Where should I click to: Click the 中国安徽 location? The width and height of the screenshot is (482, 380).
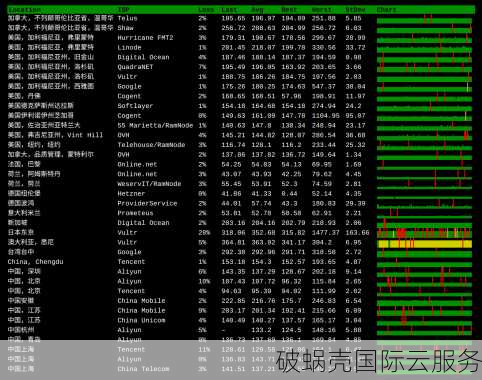[21, 301]
